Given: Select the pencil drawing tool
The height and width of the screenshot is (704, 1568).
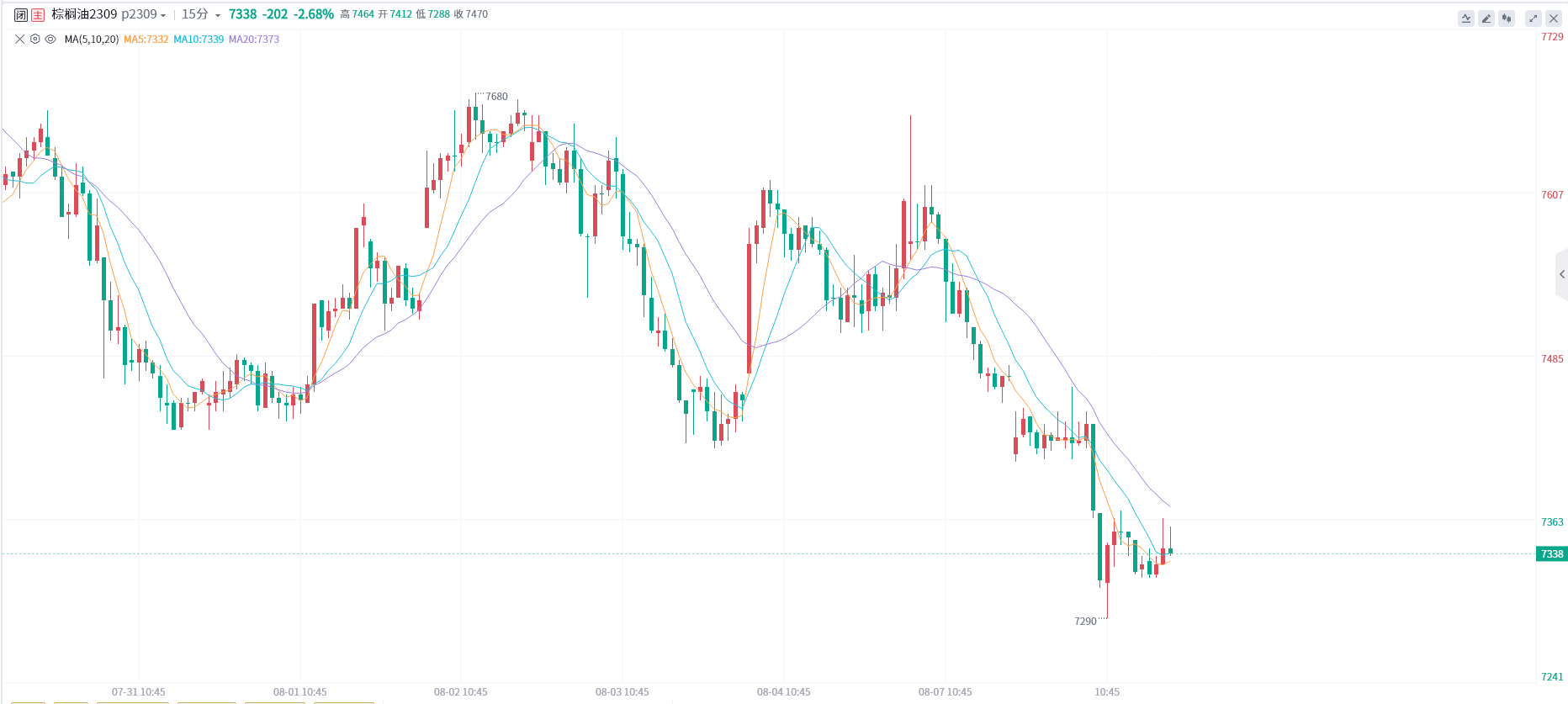Looking at the screenshot, I should (x=1486, y=19).
